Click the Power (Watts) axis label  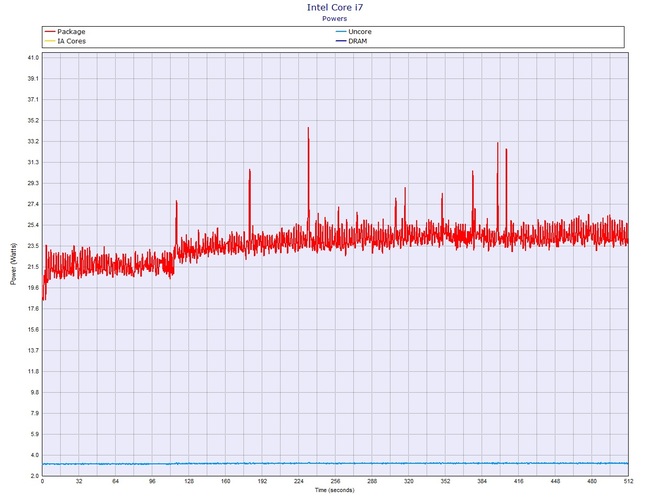[x=13, y=264]
